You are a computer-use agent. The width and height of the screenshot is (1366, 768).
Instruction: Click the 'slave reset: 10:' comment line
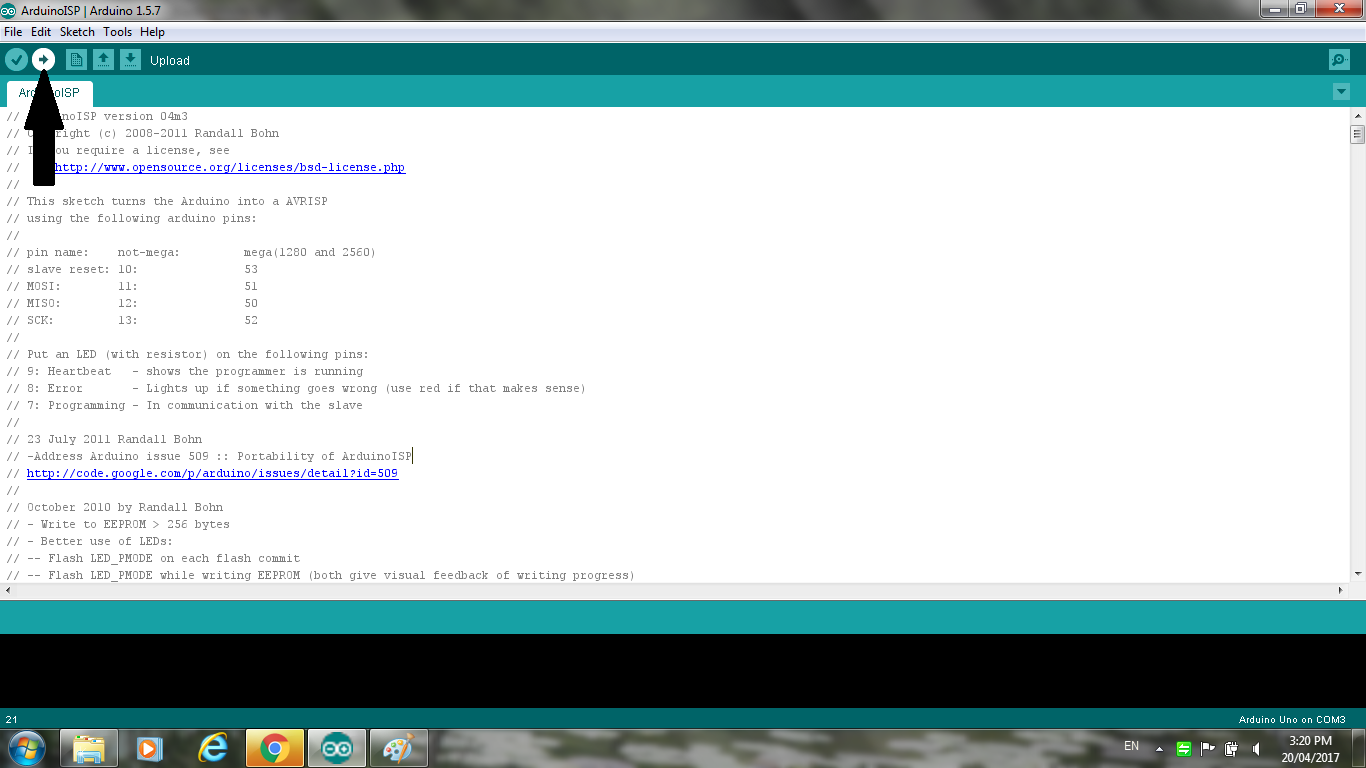(132, 269)
